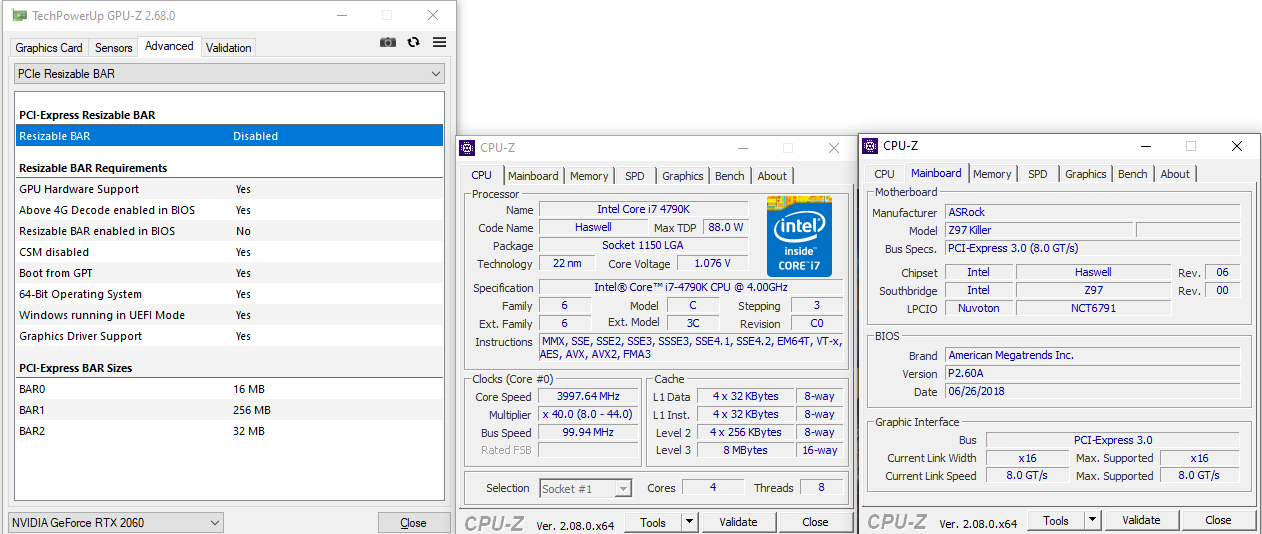The image size is (1262, 534).
Task: Select the Memory tab in left CPU-Z
Action: (x=589, y=176)
